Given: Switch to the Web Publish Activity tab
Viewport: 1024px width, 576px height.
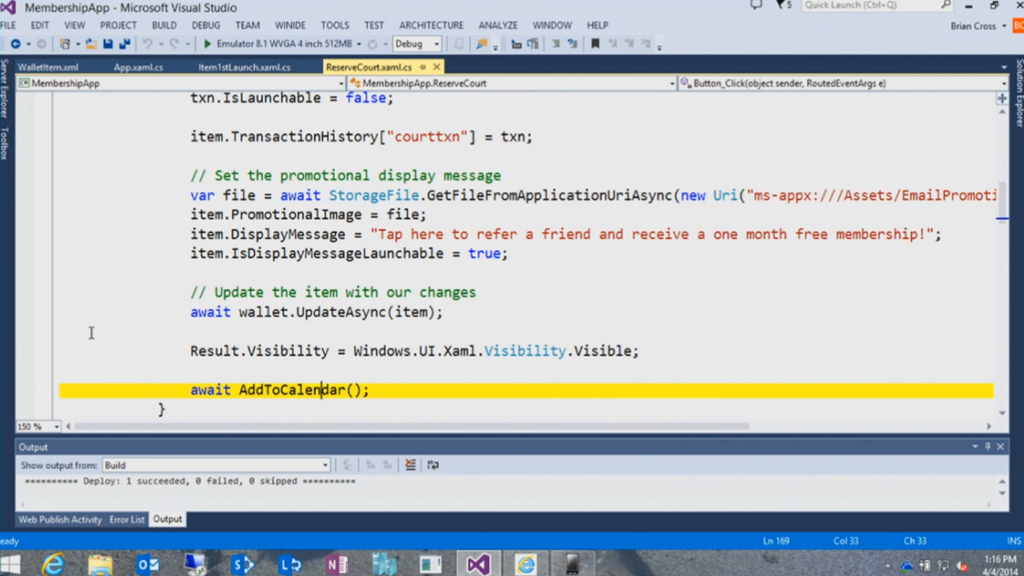Looking at the screenshot, I should click(x=60, y=520).
